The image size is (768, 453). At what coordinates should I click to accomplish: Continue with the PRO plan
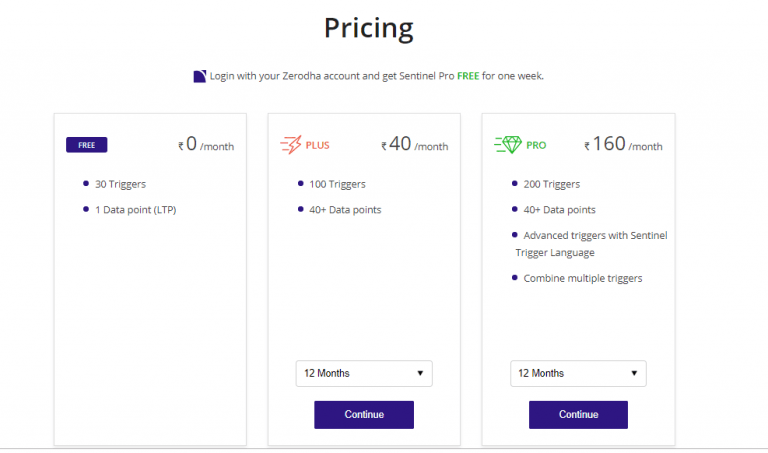578,415
